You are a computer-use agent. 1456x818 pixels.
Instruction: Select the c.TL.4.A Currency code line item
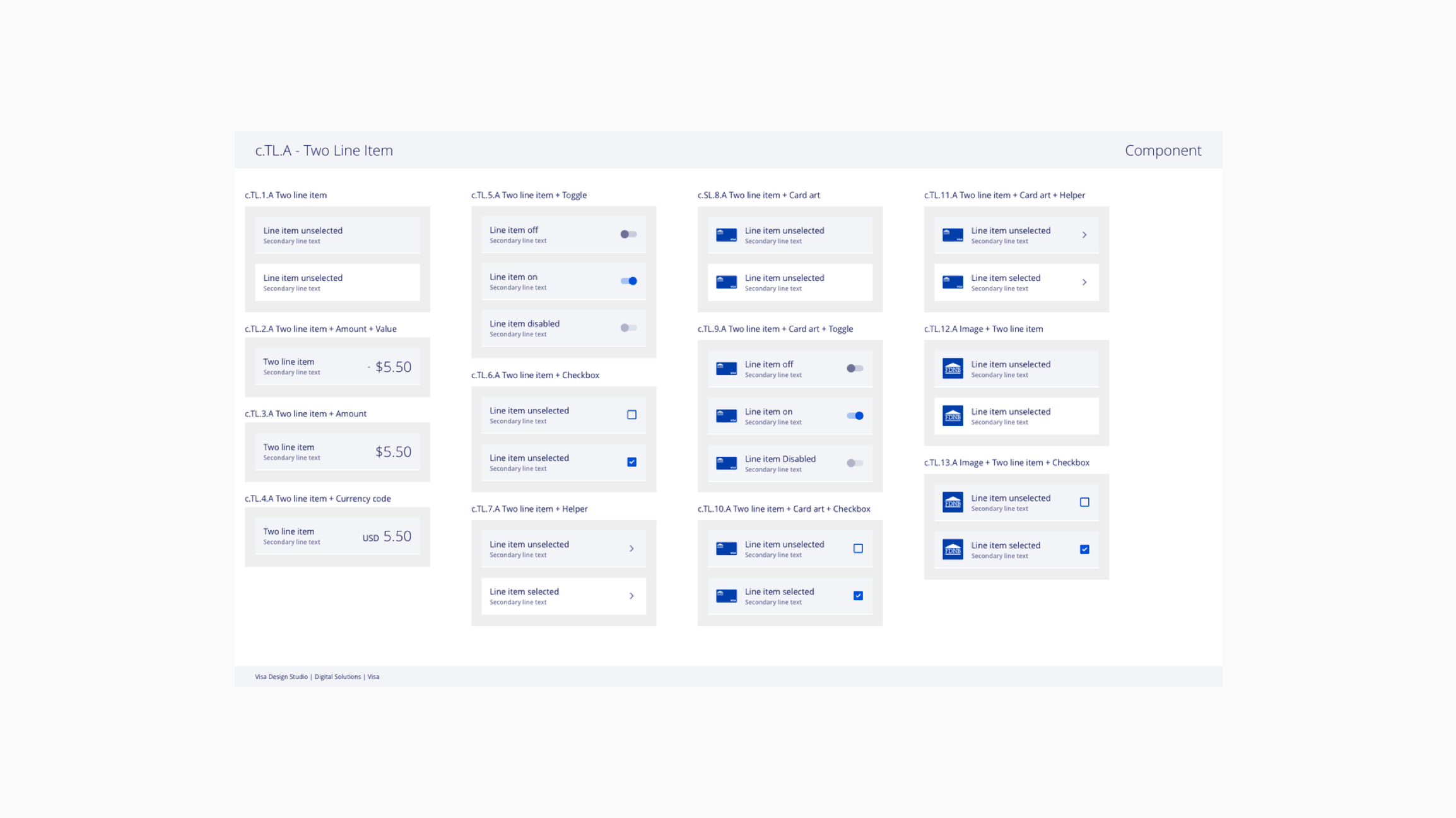click(337, 536)
